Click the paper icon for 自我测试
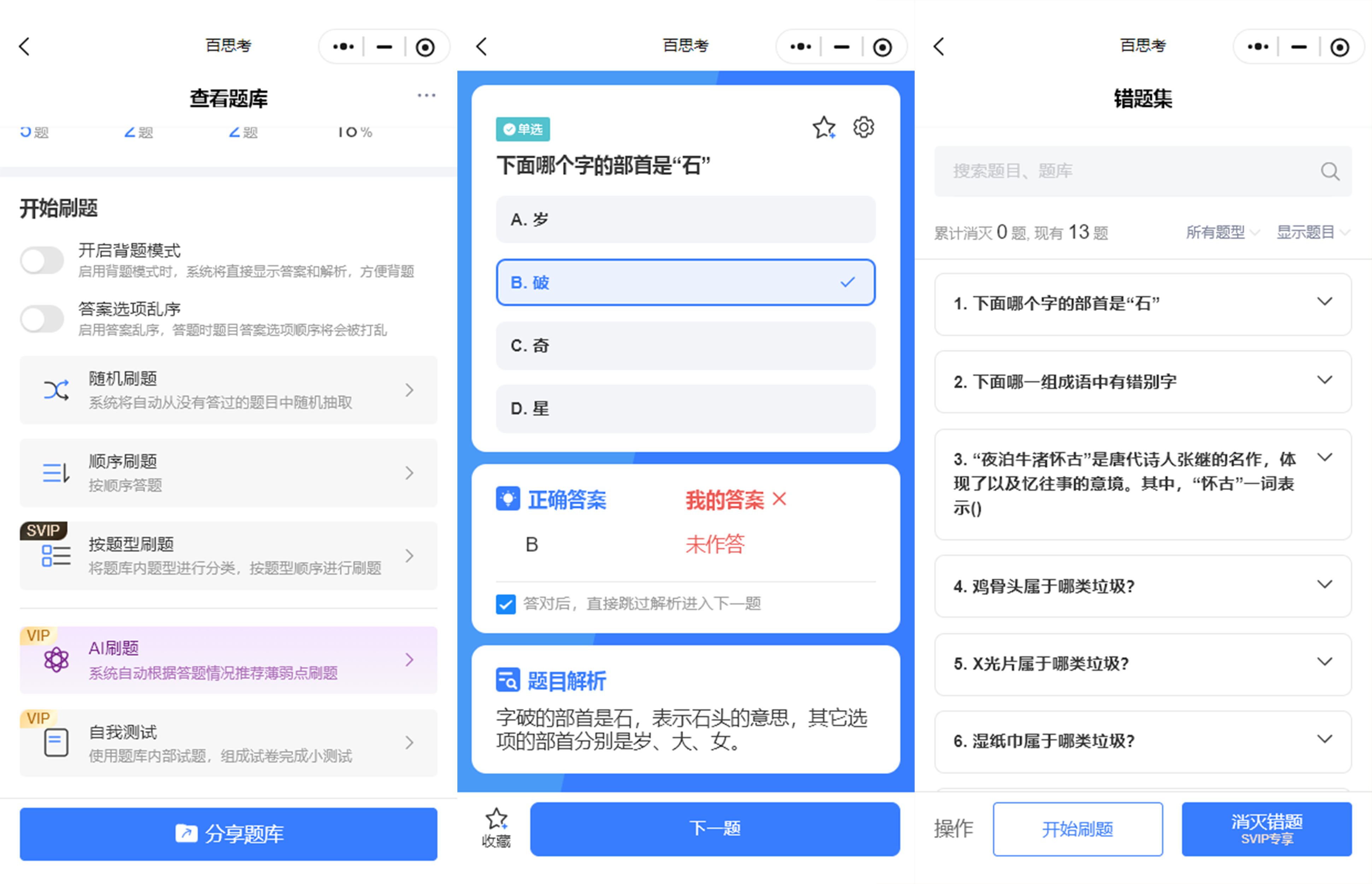 tap(56, 742)
